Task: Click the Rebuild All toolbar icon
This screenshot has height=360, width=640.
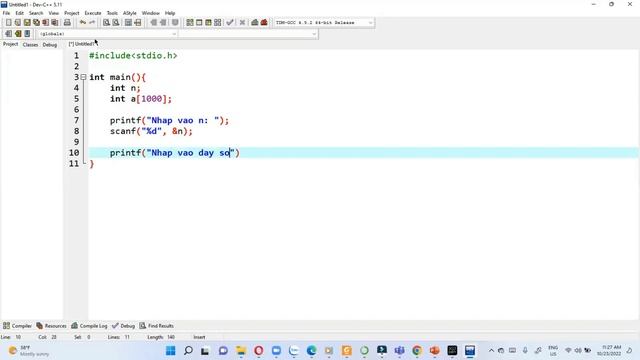Action: coord(218,22)
